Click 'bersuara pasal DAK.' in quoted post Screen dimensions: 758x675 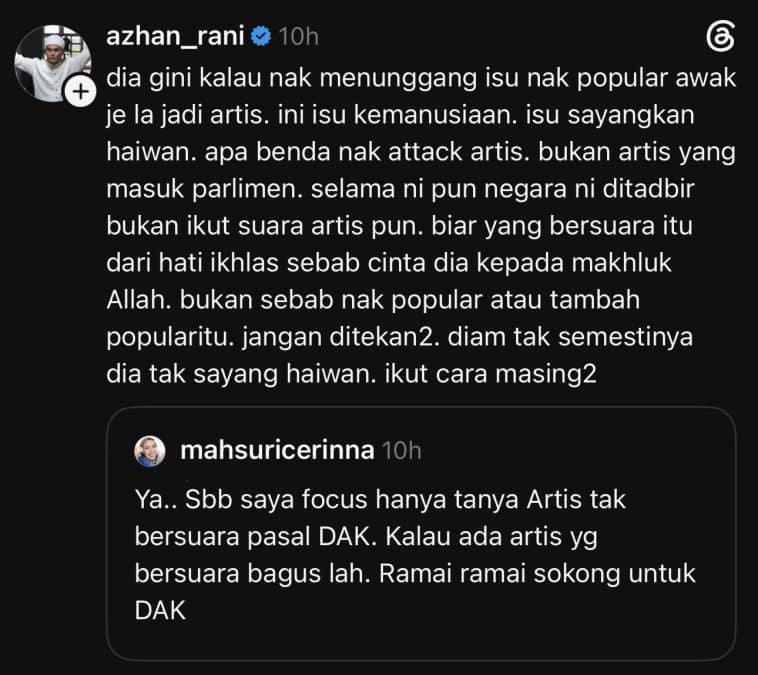click(x=256, y=537)
